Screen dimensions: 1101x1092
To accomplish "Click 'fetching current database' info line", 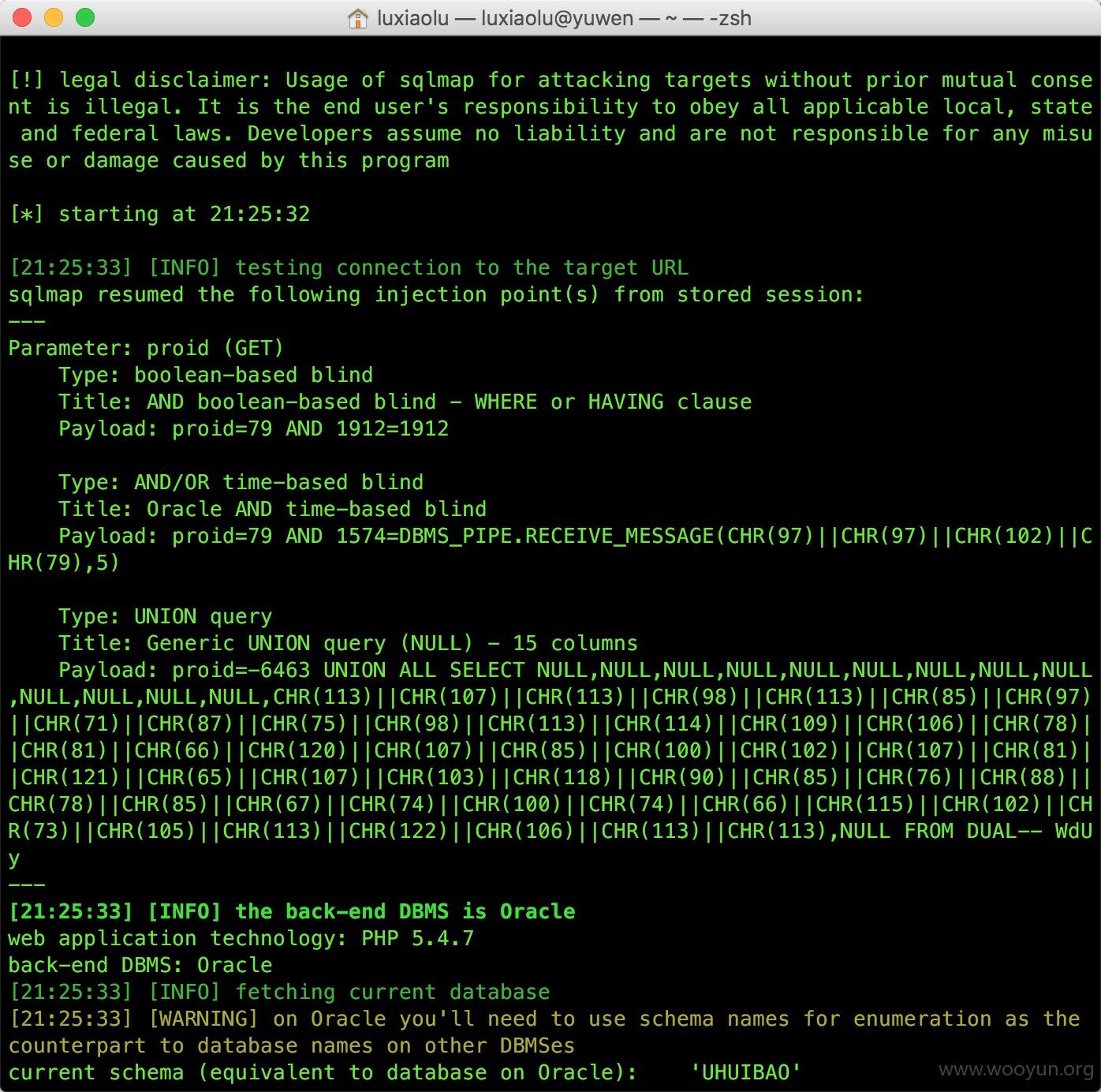I will [279, 992].
